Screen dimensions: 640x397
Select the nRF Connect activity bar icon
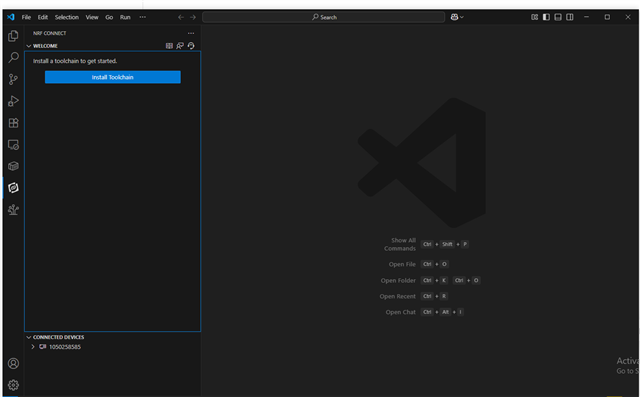(x=13, y=188)
